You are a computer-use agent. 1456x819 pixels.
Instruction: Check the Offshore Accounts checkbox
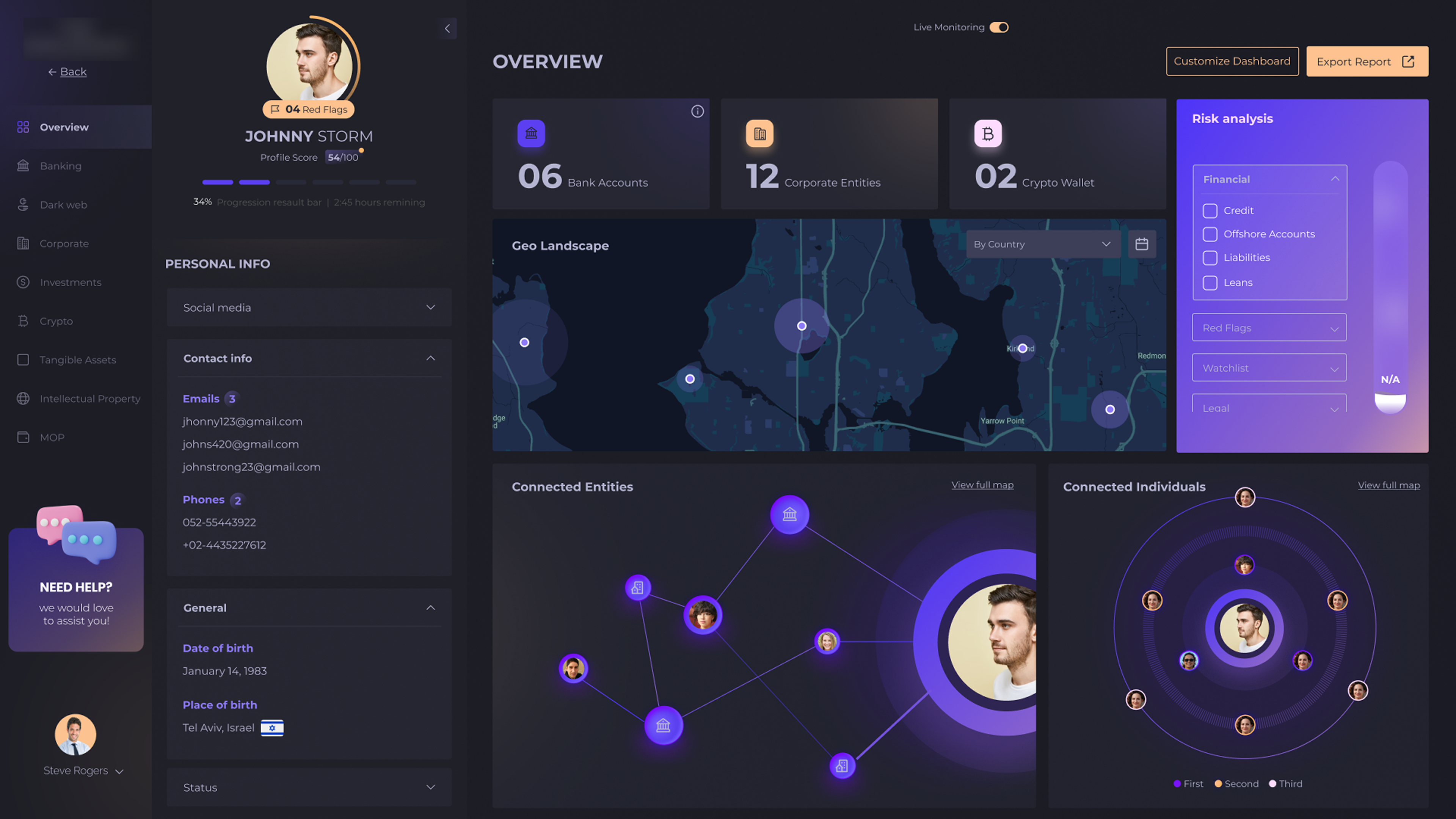(1210, 234)
